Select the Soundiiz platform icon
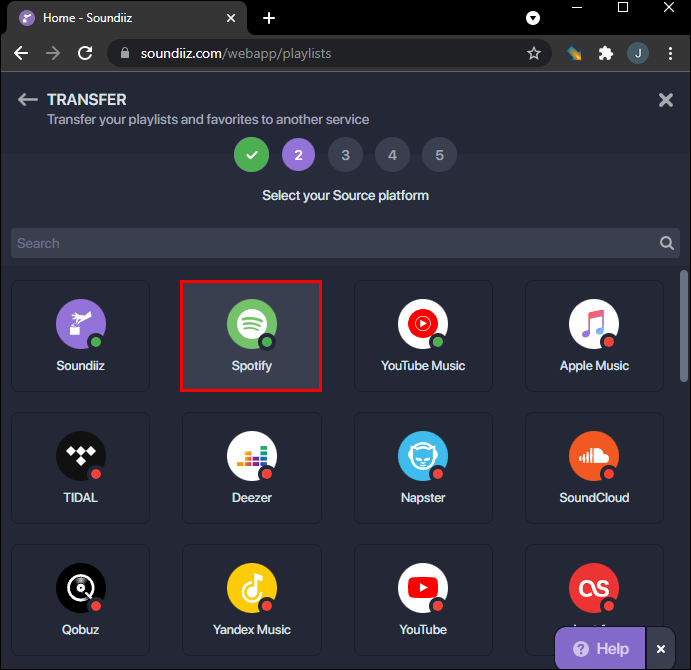 (80, 335)
